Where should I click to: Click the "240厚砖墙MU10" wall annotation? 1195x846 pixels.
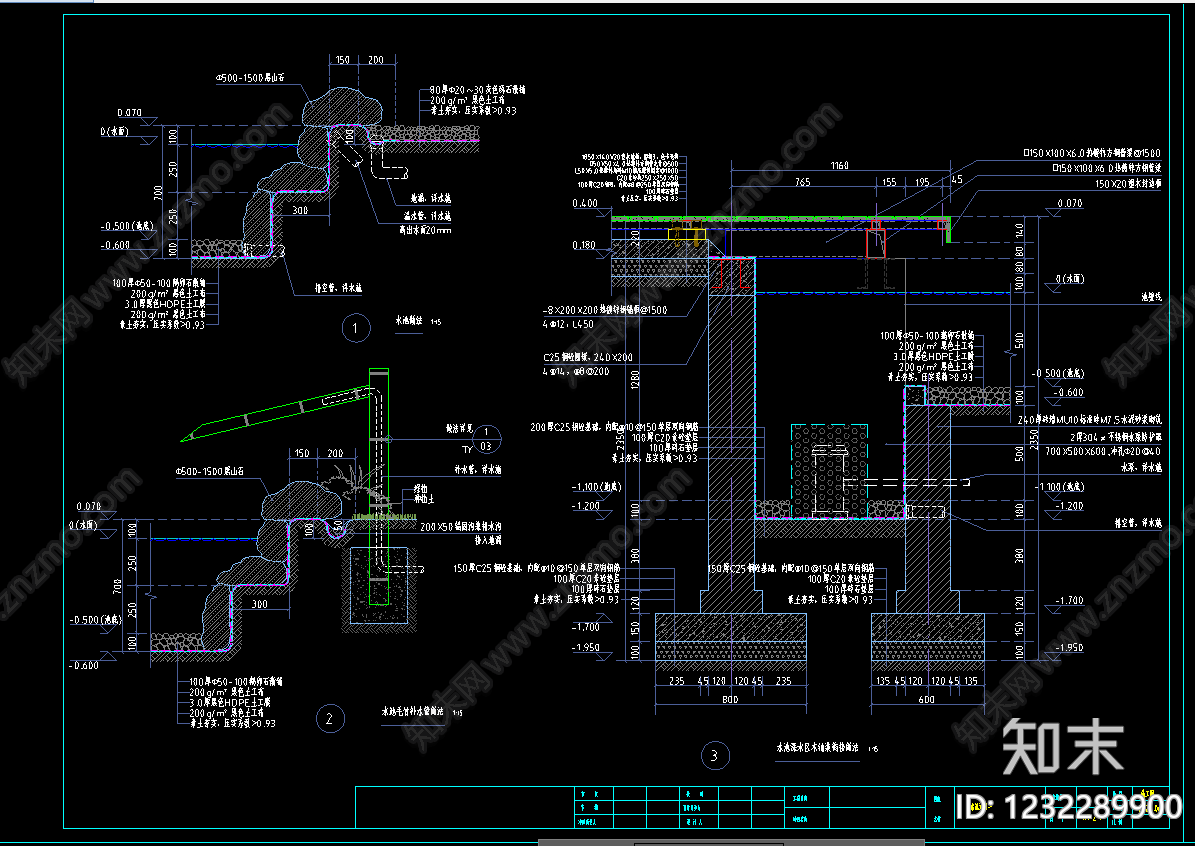pyautogui.click(x=1089, y=420)
